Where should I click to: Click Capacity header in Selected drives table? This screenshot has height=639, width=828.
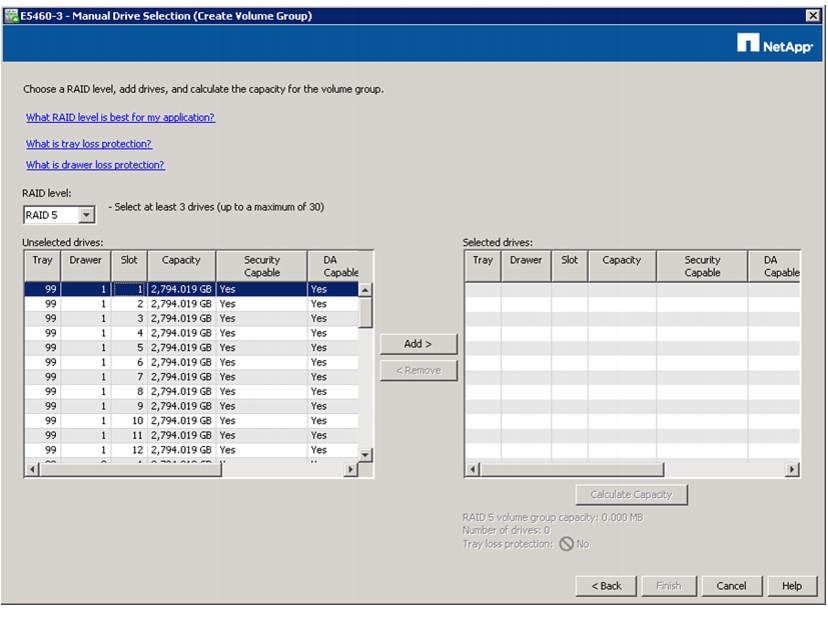coord(622,266)
